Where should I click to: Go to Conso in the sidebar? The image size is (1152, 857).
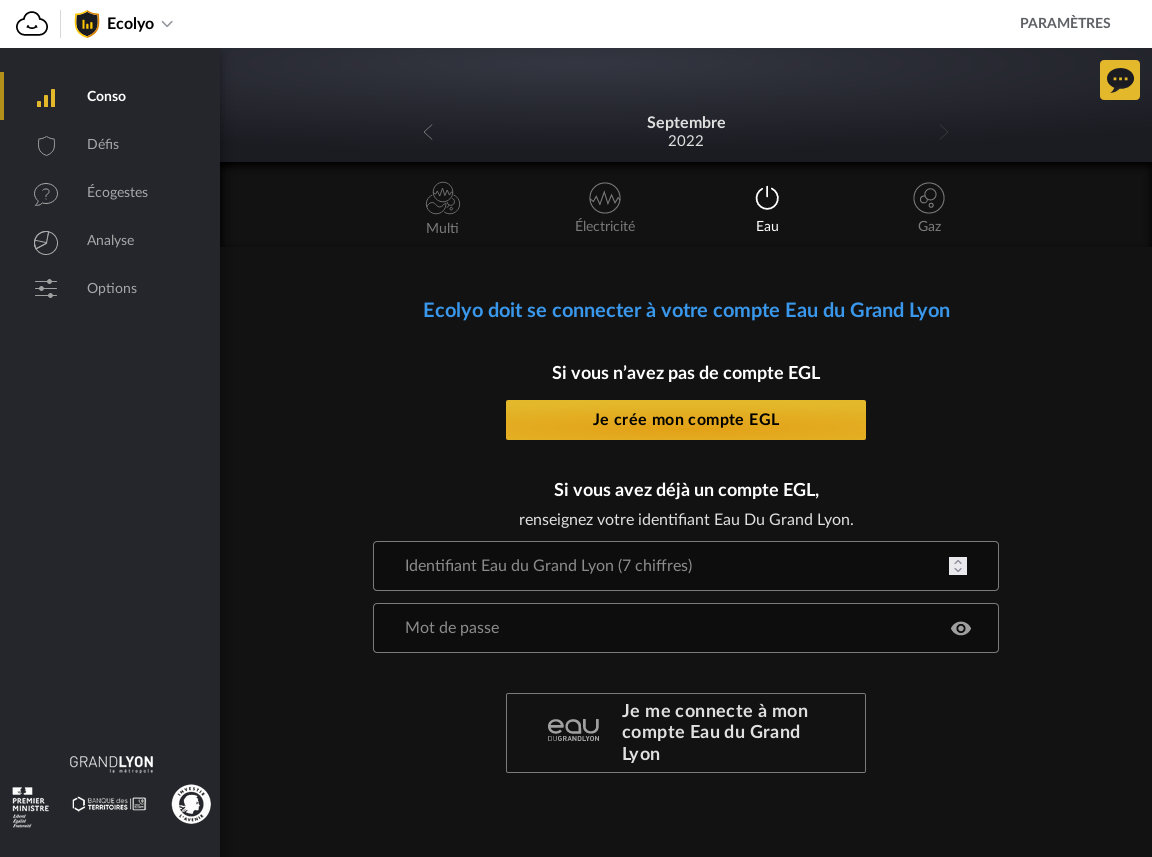coord(110,96)
